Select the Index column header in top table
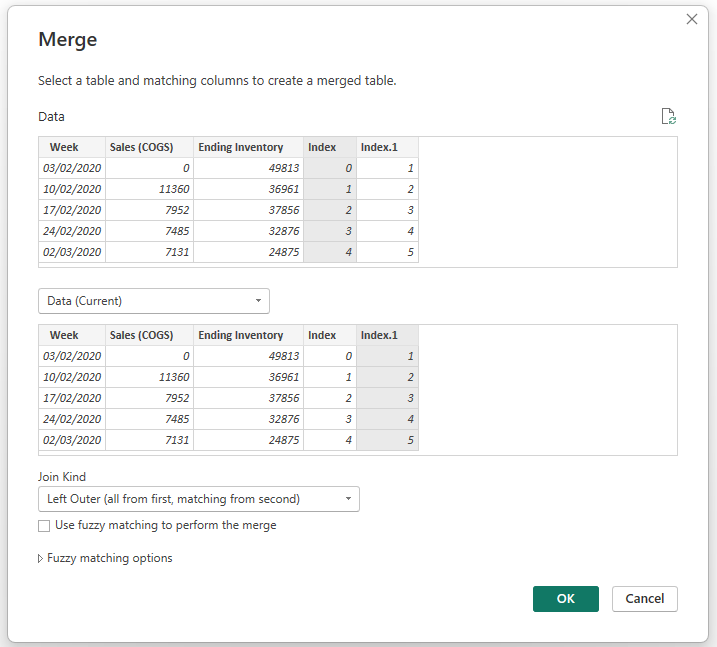Image resolution: width=717 pixels, height=647 pixels. [330, 147]
